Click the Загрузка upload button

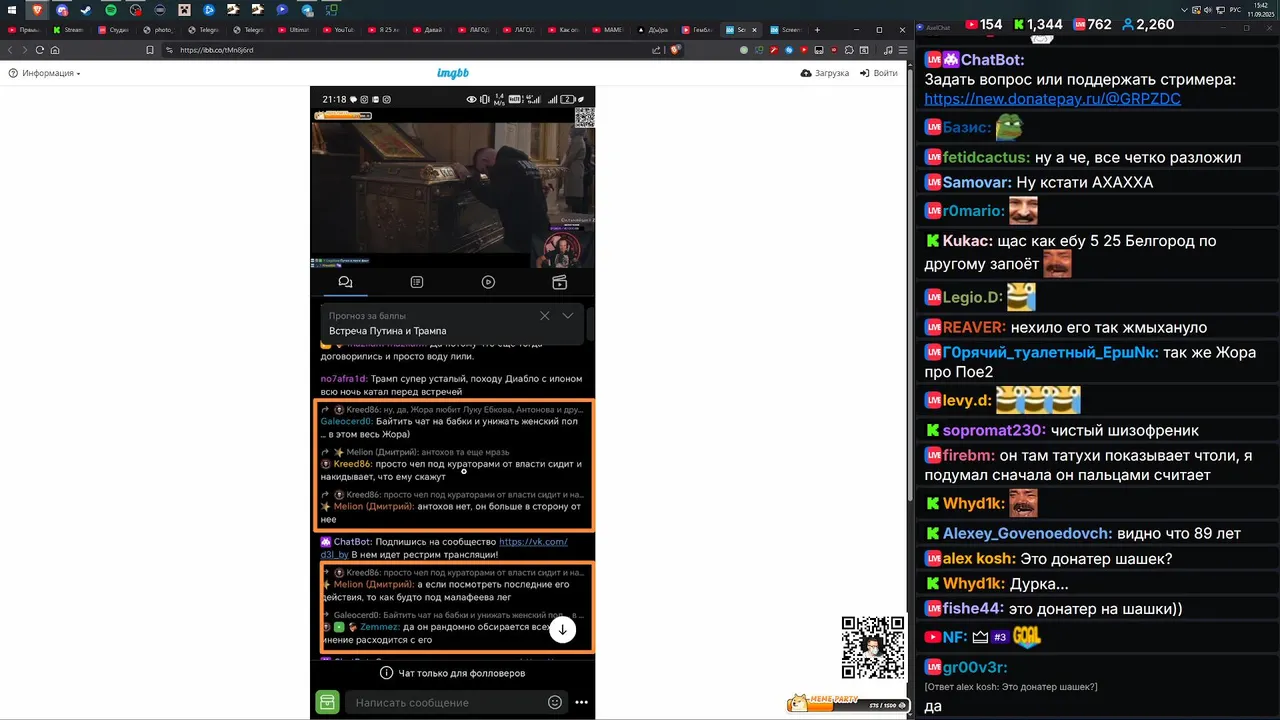[x=825, y=73]
